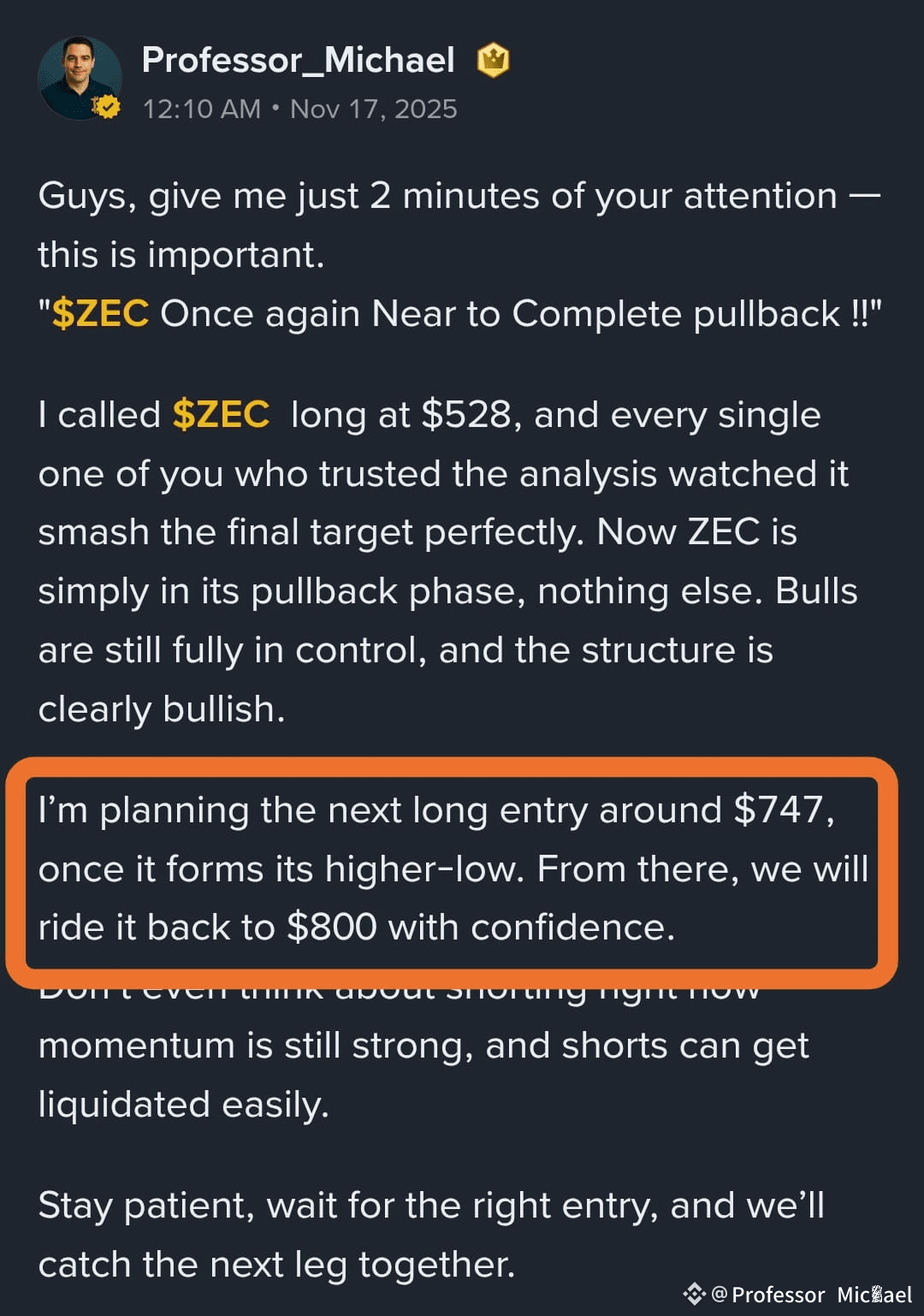Screen dimensions: 924x1316
Task: Click the 12:10 AM post timestamp
Action: click(202, 110)
